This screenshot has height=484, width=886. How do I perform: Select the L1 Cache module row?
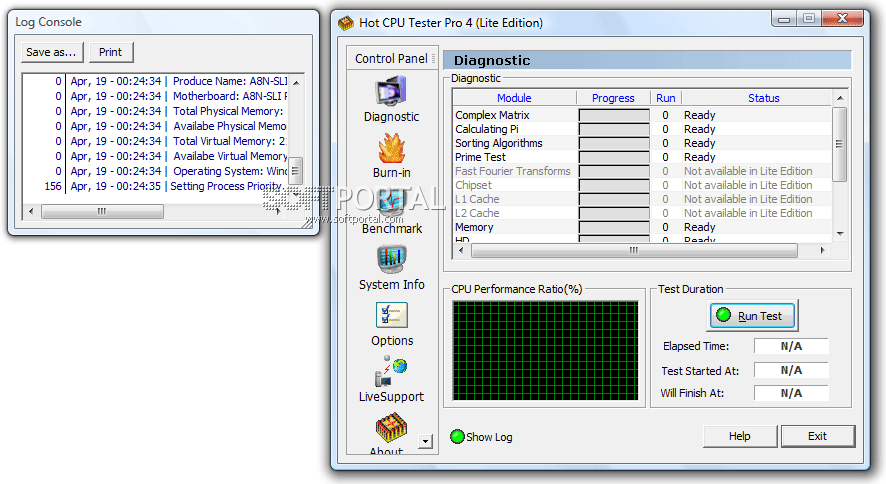(x=642, y=199)
